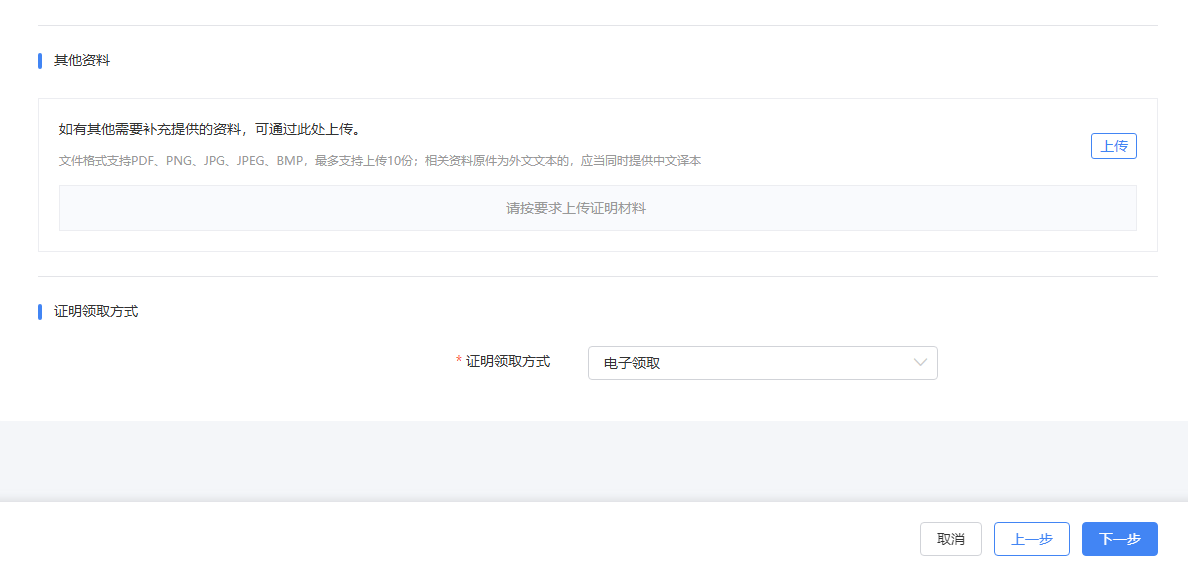Select the 电子领取 combo box field

[762, 363]
